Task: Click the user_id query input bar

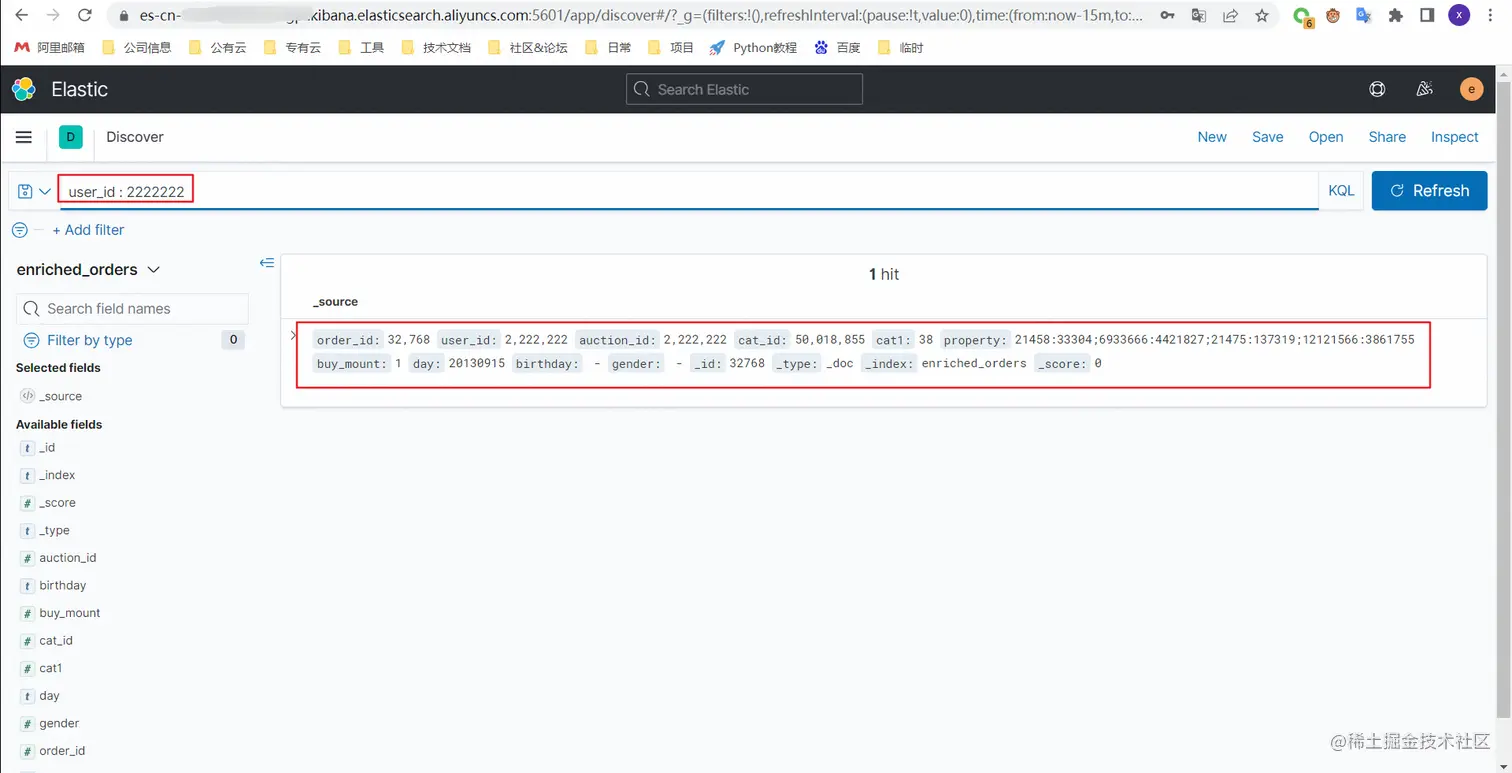Action: (x=689, y=191)
